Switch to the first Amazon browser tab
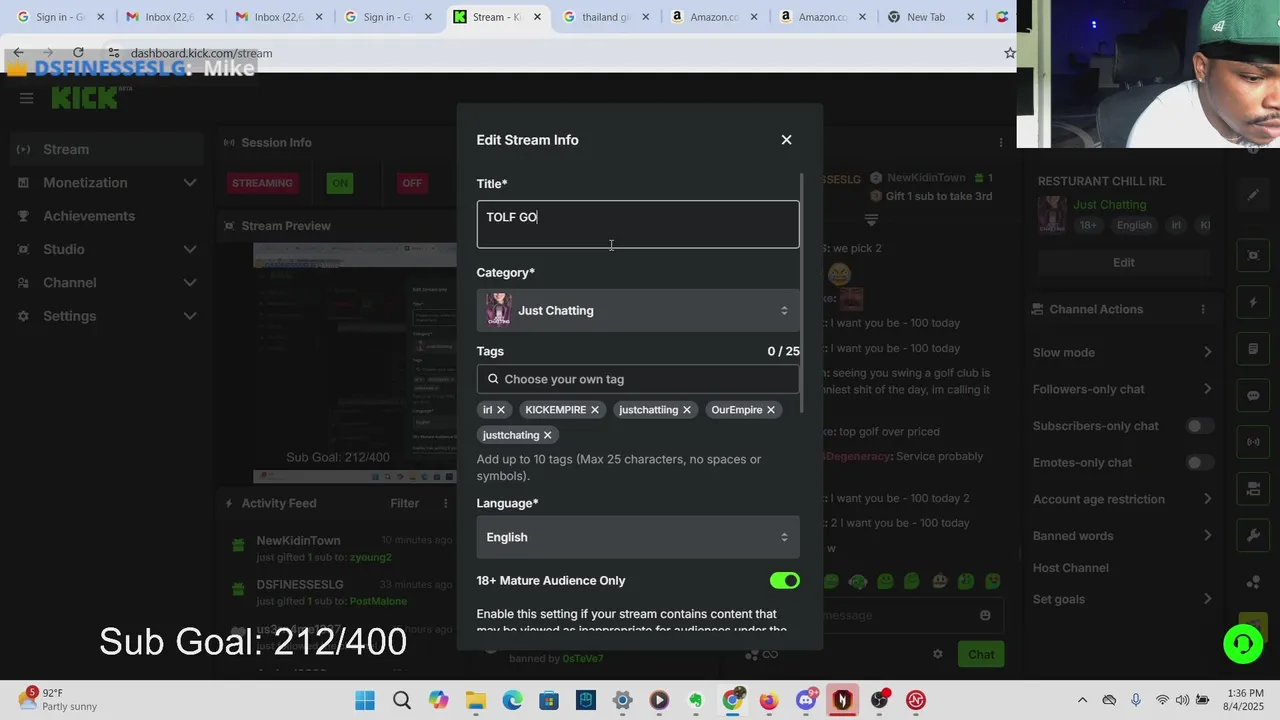1280x720 pixels. coord(714,17)
